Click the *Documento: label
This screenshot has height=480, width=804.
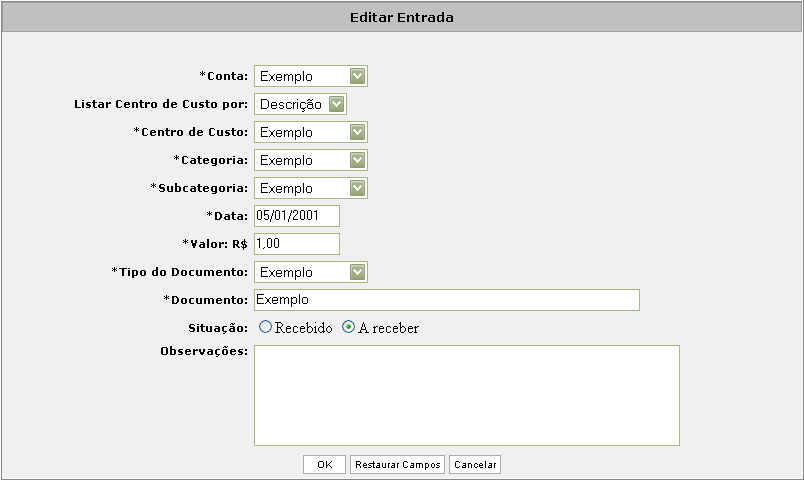click(x=206, y=300)
